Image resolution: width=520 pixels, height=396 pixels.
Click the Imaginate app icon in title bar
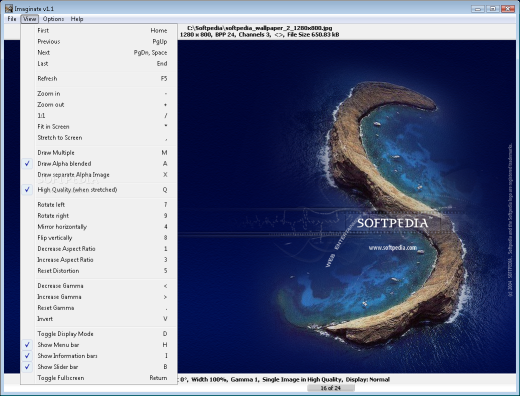tap(9, 8)
